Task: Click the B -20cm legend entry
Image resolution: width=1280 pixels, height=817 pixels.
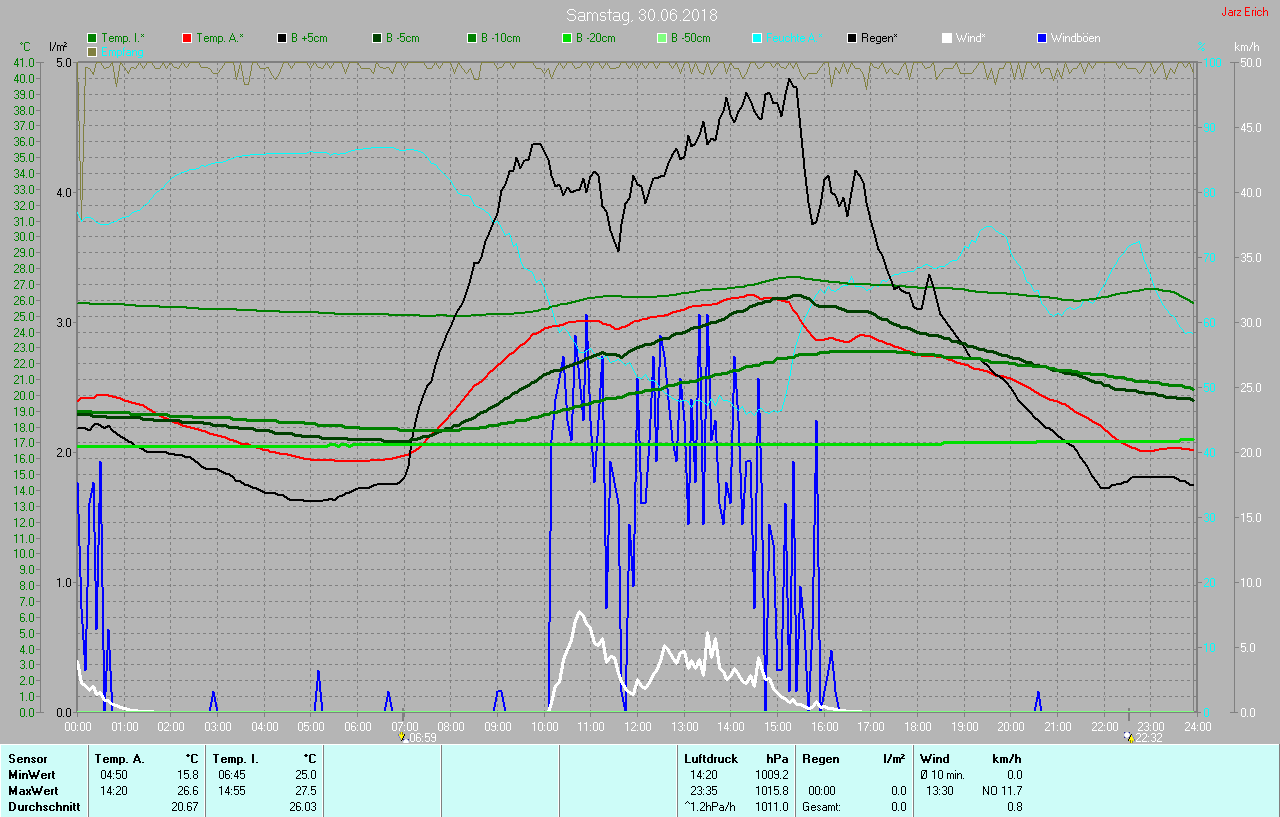Action: point(594,38)
